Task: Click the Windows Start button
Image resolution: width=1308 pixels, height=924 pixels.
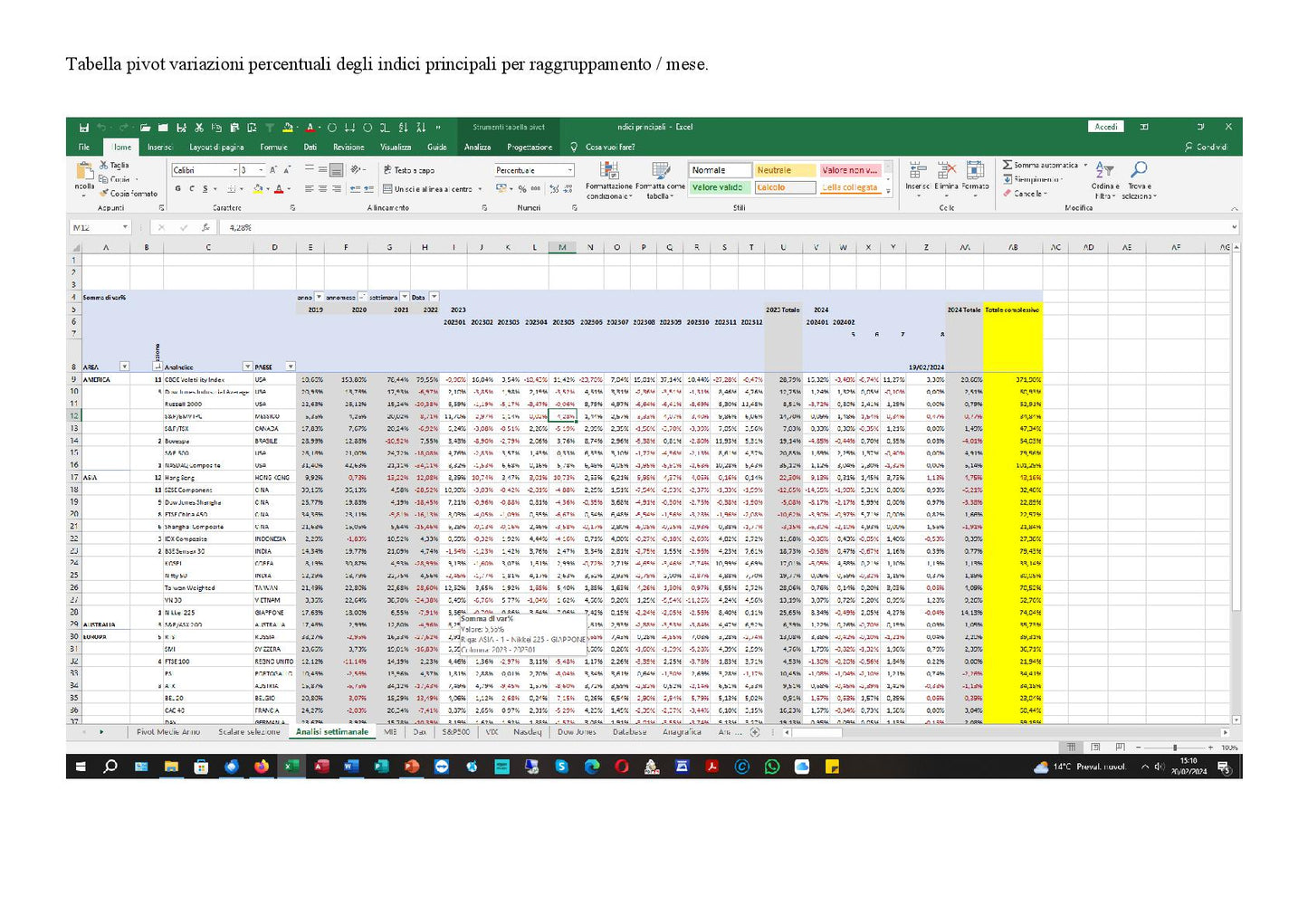Action: coord(81,767)
